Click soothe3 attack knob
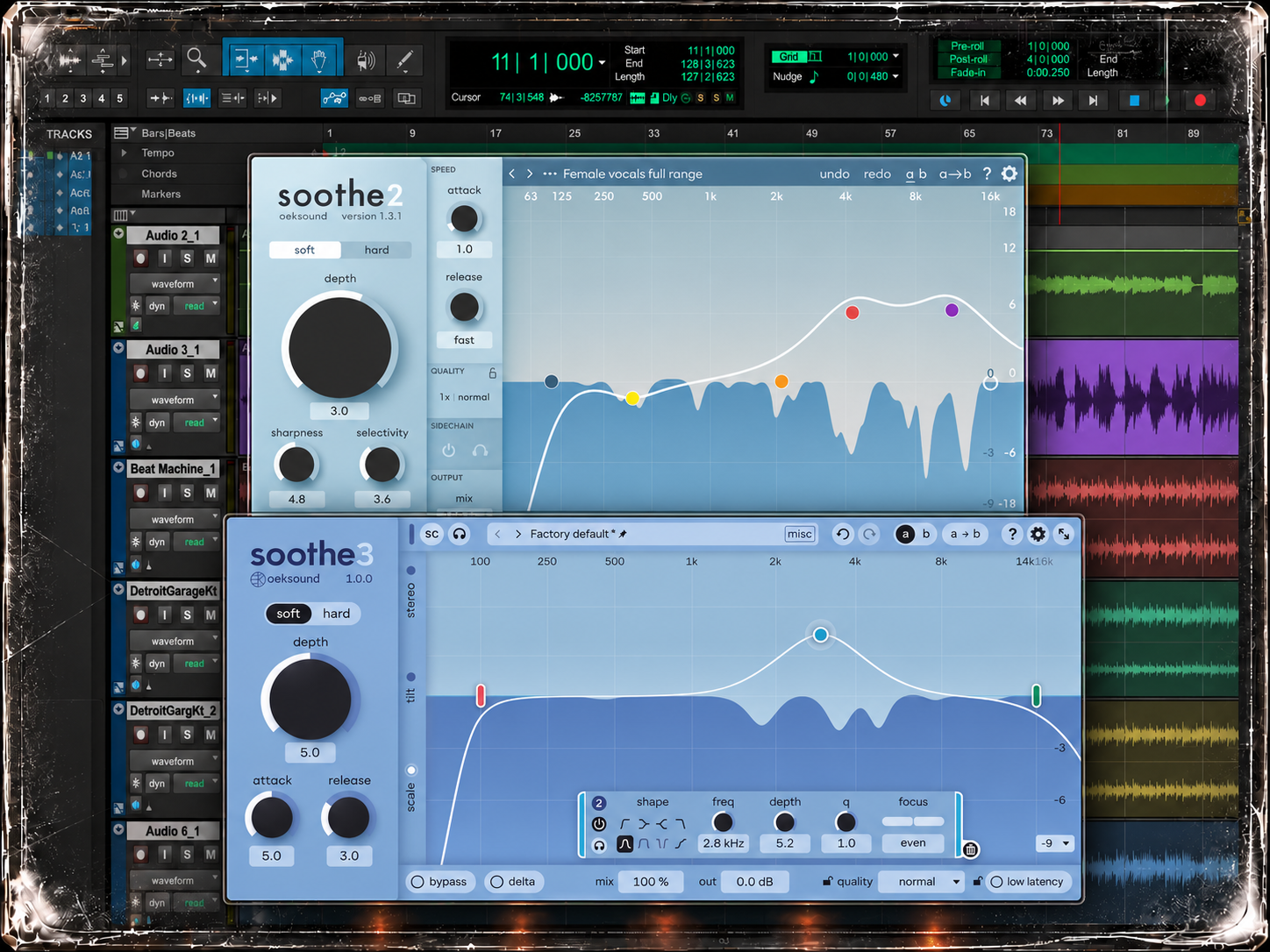1270x952 pixels. (x=271, y=817)
